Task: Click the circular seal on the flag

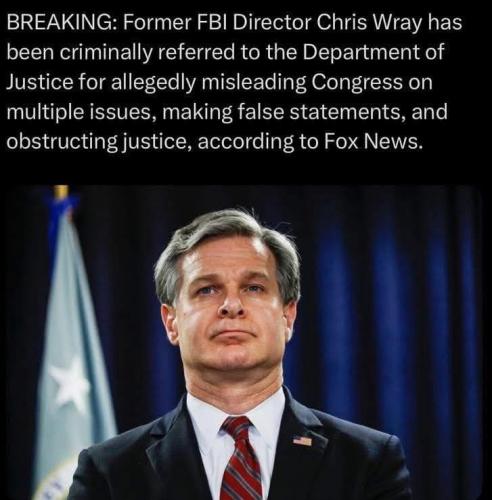Action: [x=58, y=482]
